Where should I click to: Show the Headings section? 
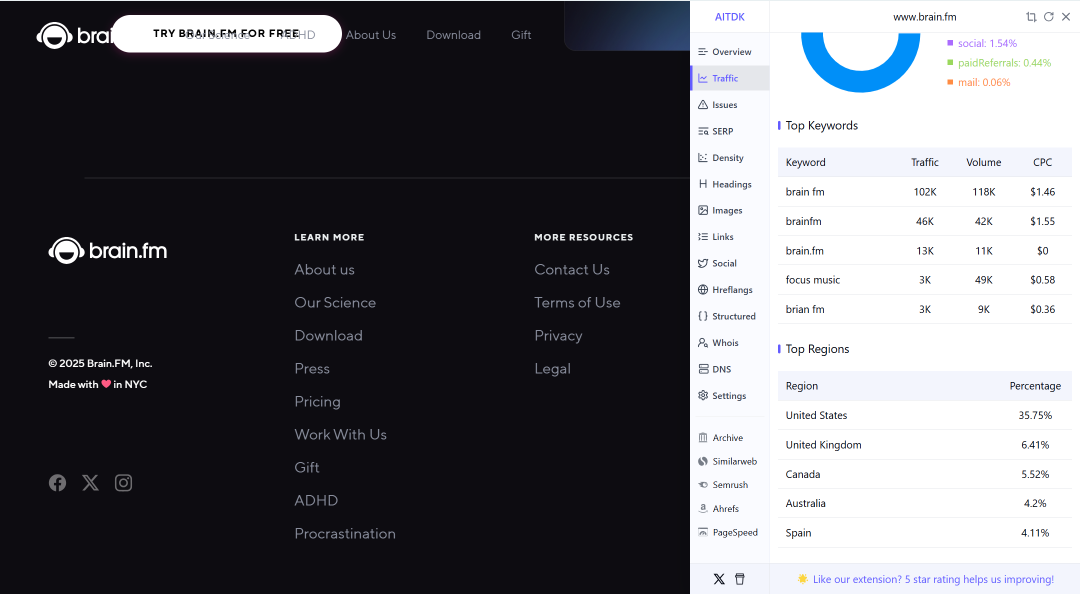tap(729, 184)
